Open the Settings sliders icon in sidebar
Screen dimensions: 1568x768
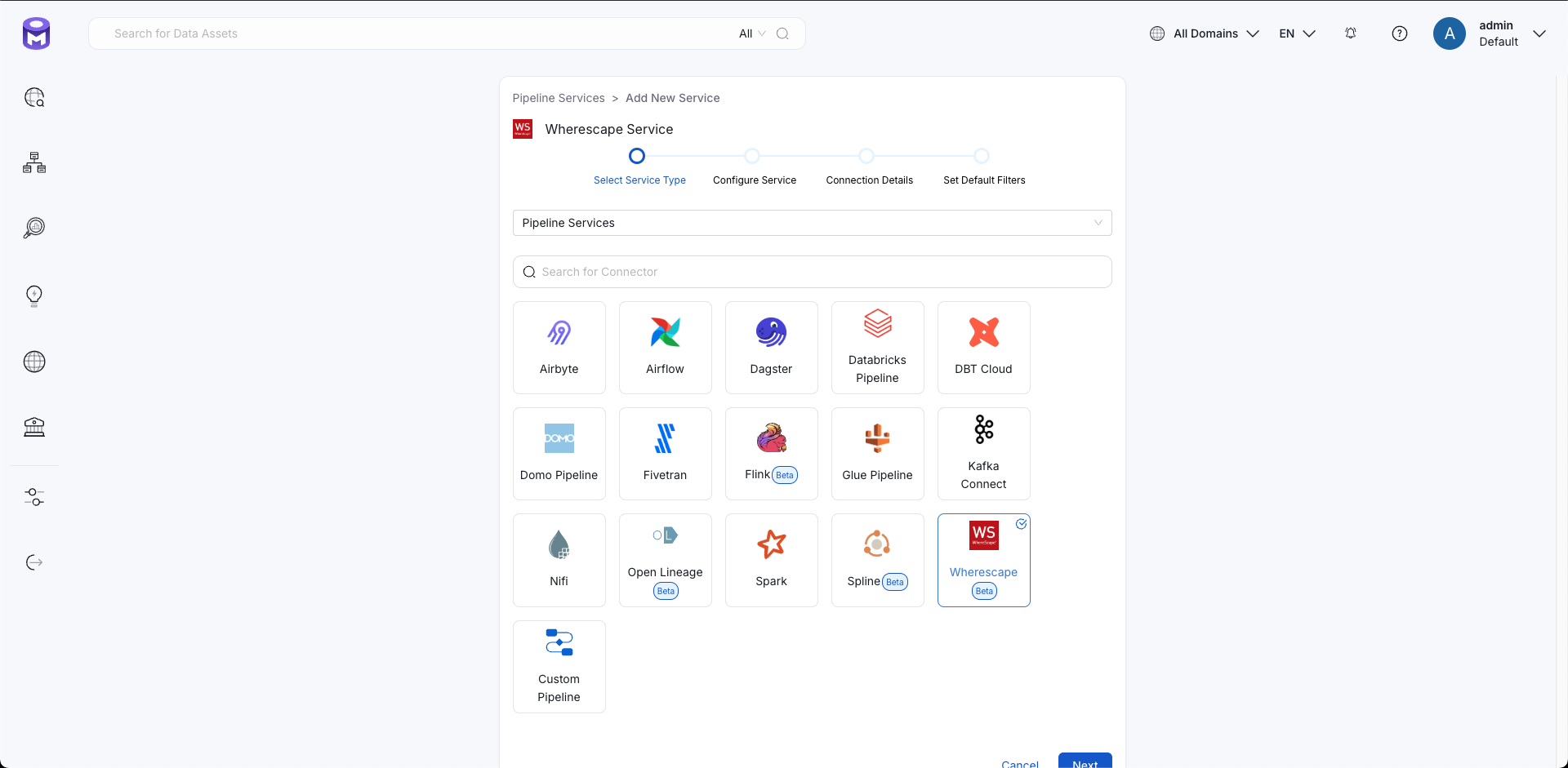coord(34,497)
